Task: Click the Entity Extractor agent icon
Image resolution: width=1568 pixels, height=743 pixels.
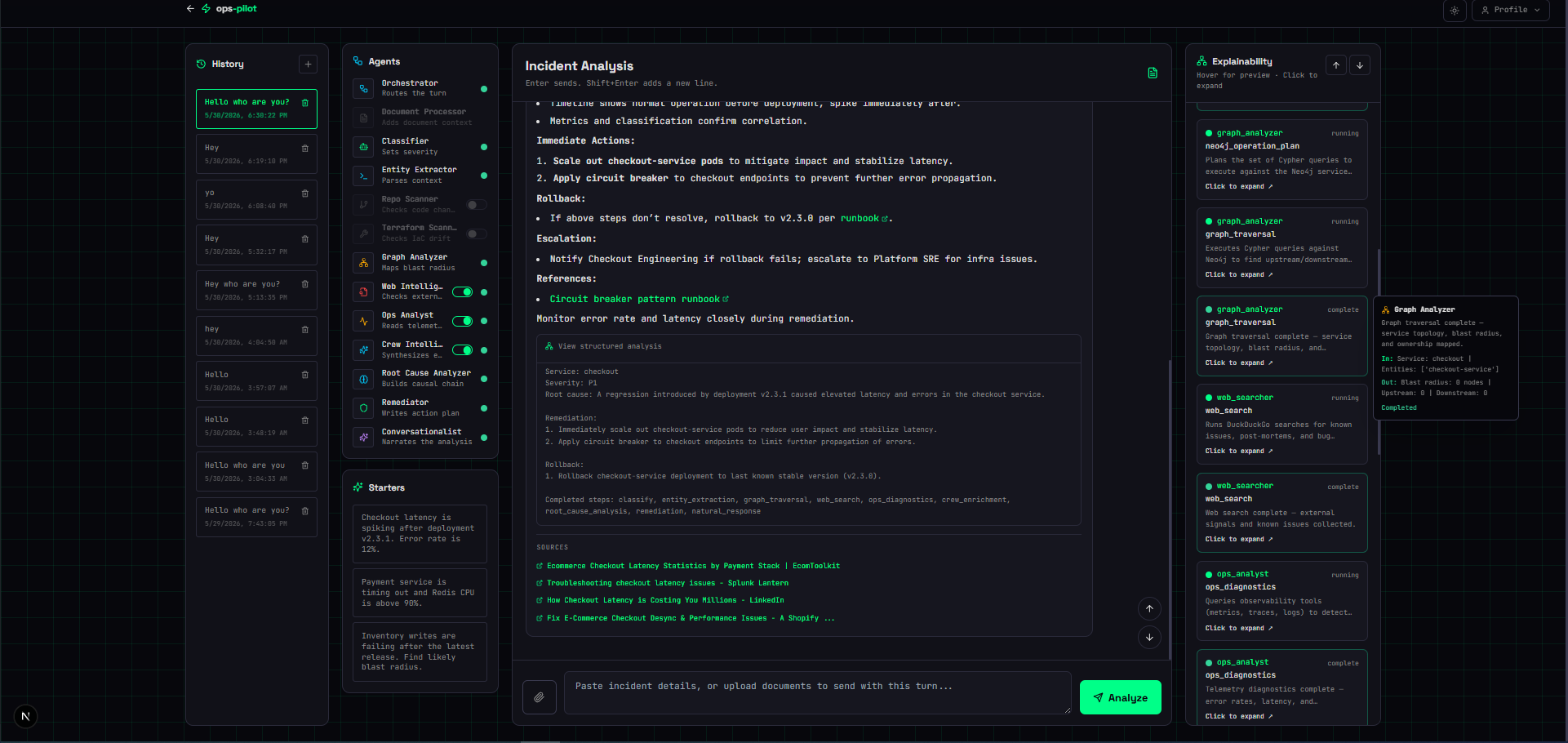Action: [363, 176]
